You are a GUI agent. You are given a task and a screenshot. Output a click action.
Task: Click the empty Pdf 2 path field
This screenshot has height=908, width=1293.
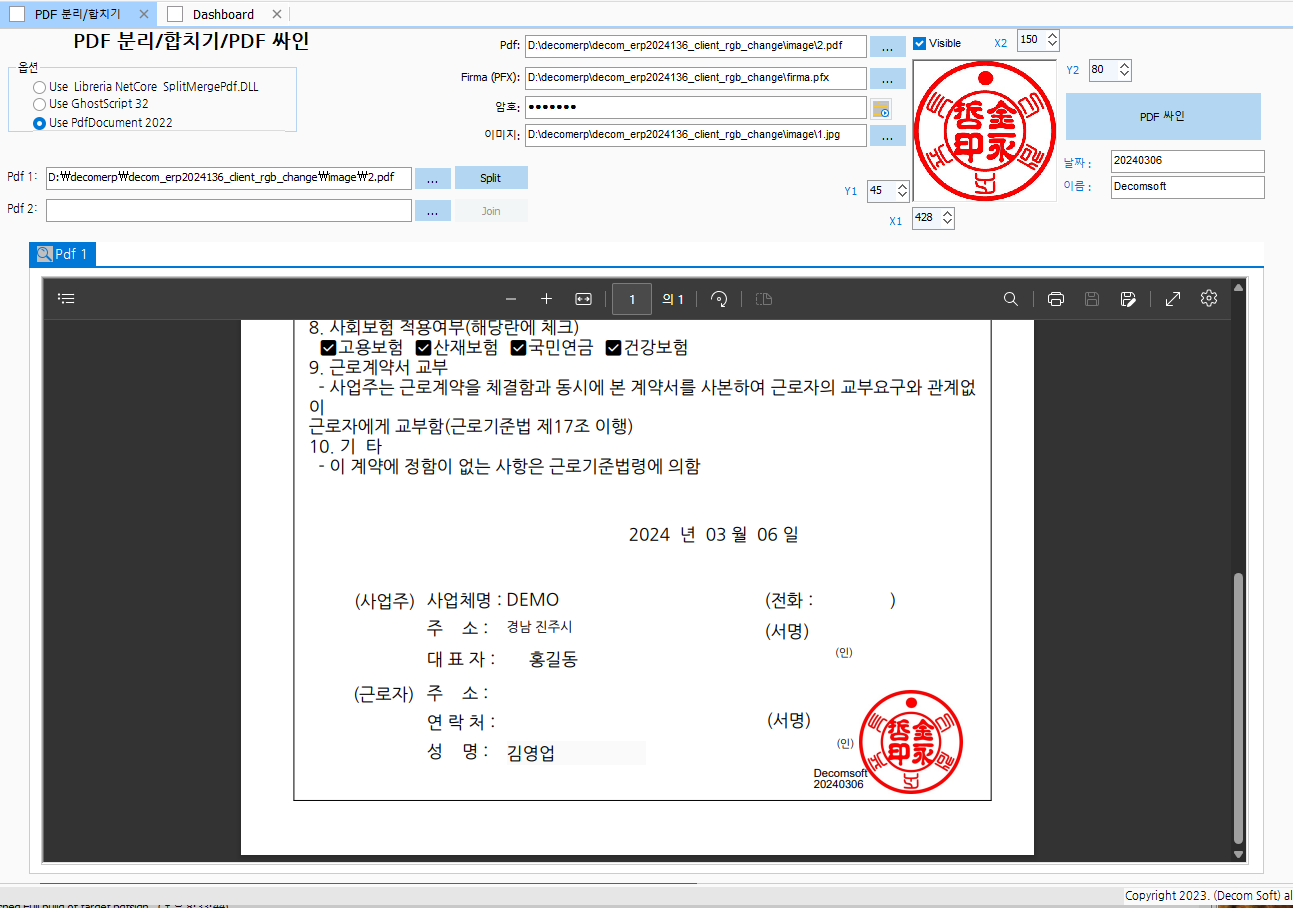(229, 210)
